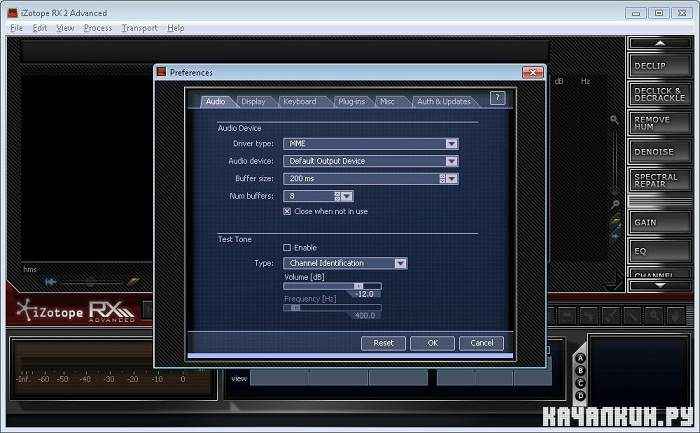Image resolution: width=700 pixels, height=433 pixels.
Task: Select preset slot A
Action: (580, 358)
